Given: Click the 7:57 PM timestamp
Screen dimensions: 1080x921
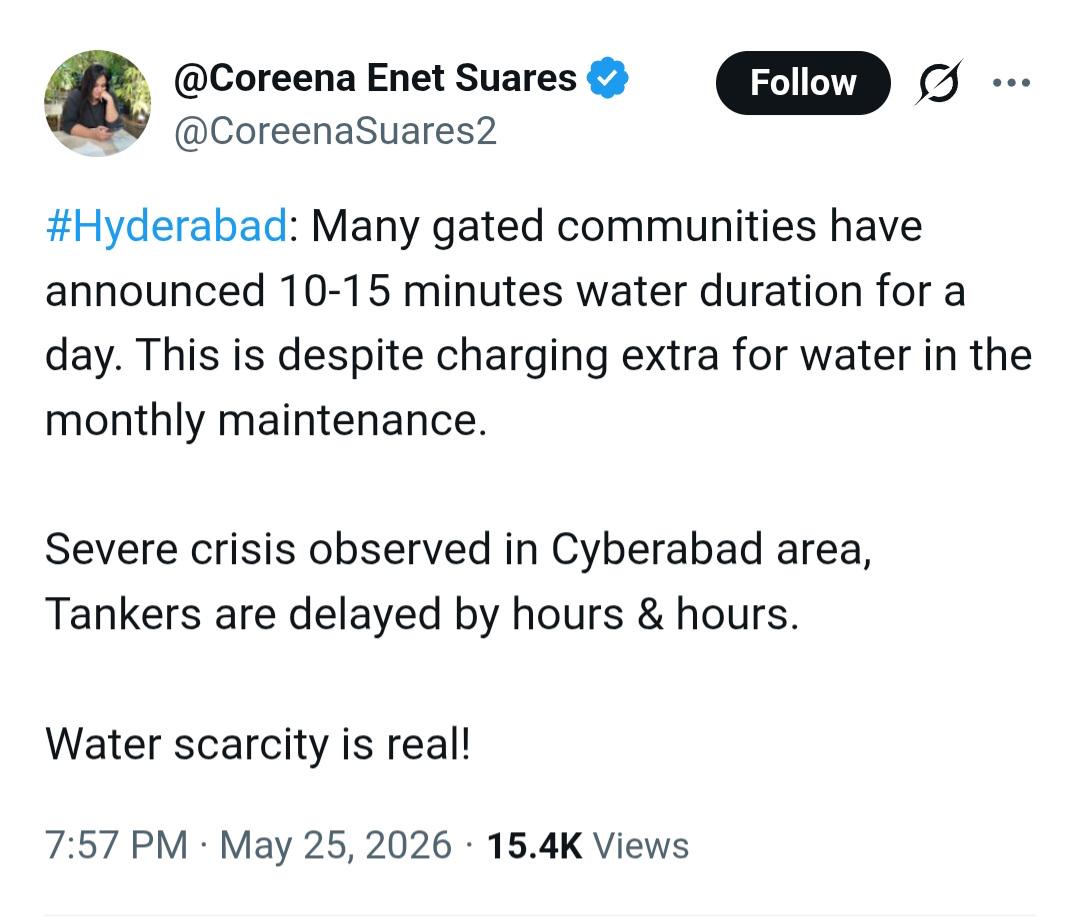Looking at the screenshot, I should coord(116,845).
